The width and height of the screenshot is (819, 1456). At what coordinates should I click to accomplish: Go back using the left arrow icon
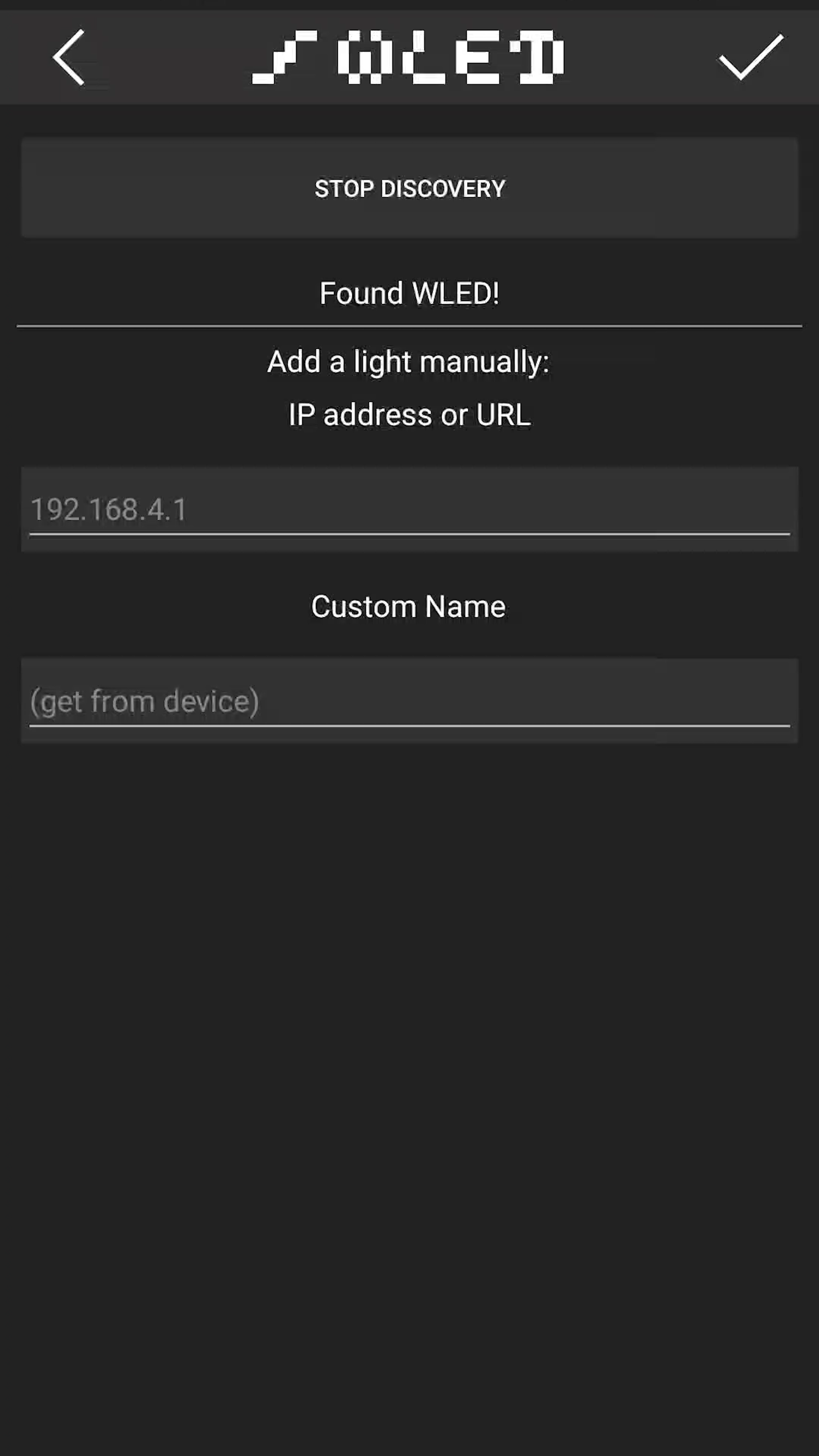(68, 57)
